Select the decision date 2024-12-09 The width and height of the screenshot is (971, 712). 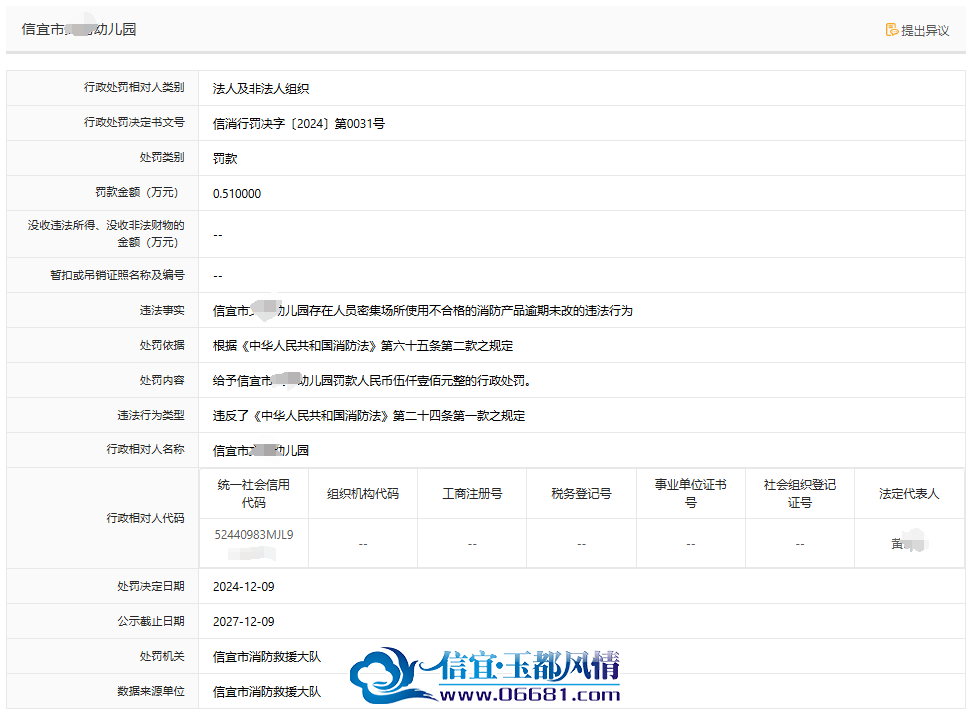(x=243, y=587)
